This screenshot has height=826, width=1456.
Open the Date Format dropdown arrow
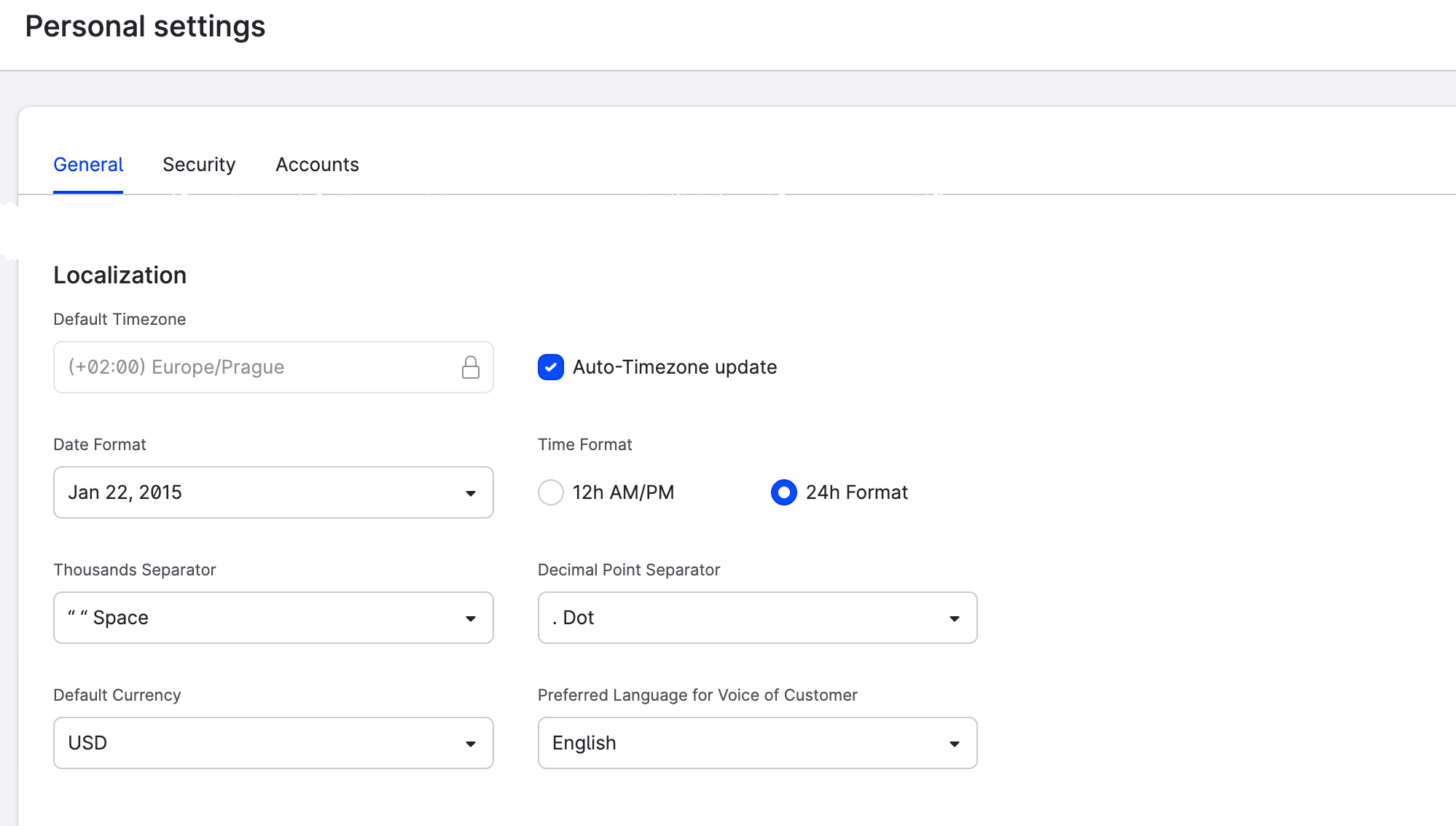[x=471, y=492]
